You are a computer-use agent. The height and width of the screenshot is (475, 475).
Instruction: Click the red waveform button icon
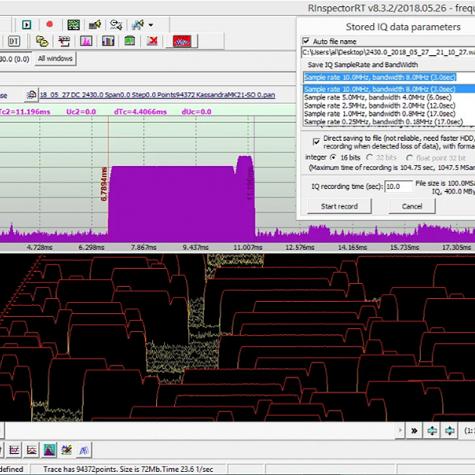(182, 41)
